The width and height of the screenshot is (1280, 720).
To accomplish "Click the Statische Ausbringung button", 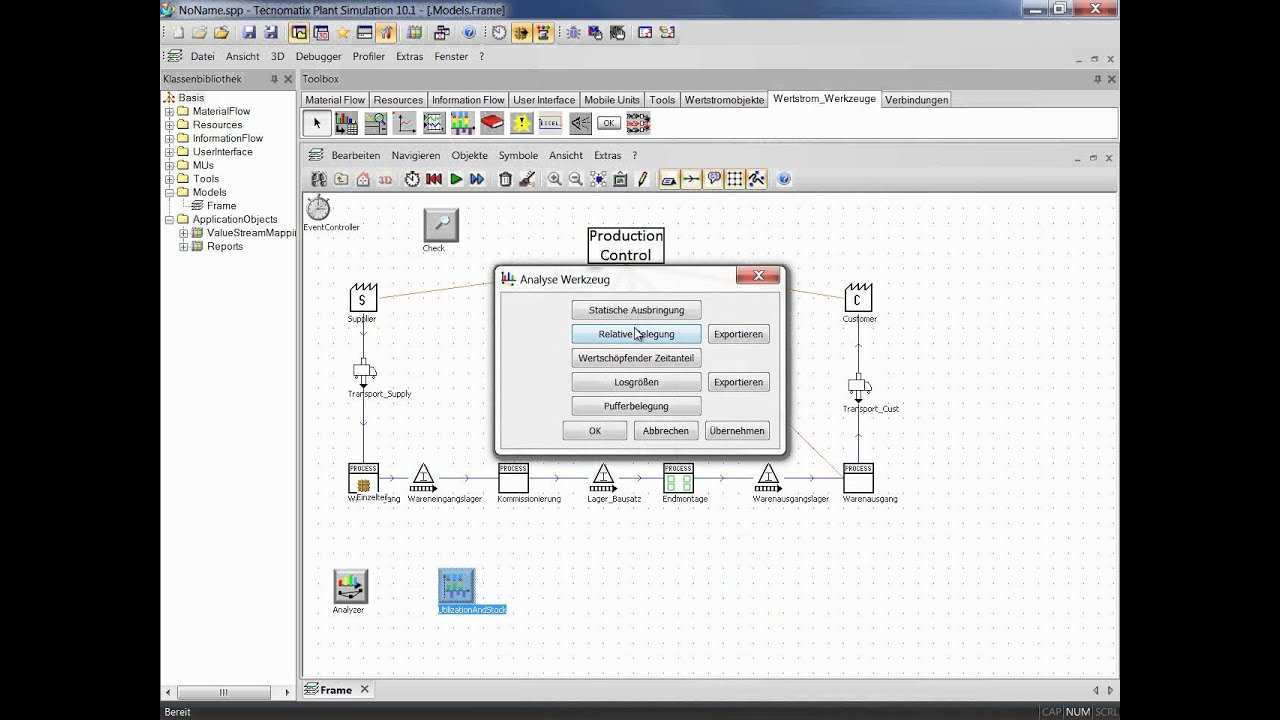I will click(x=636, y=310).
